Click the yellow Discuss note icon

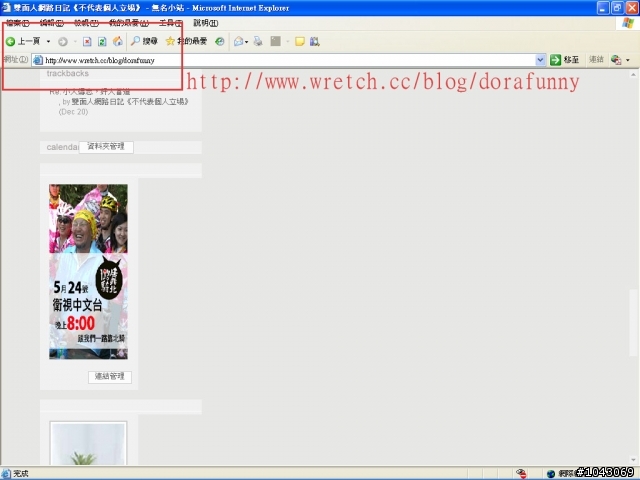tap(300, 41)
